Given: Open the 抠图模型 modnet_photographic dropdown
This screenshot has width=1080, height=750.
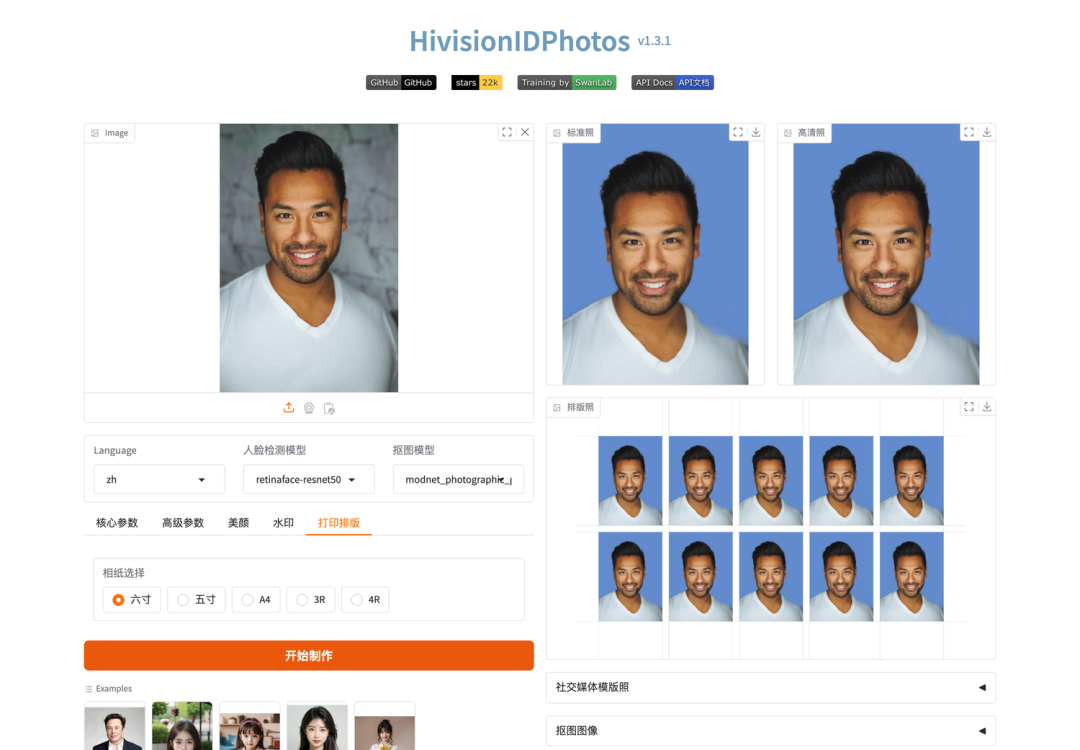Looking at the screenshot, I should point(458,479).
